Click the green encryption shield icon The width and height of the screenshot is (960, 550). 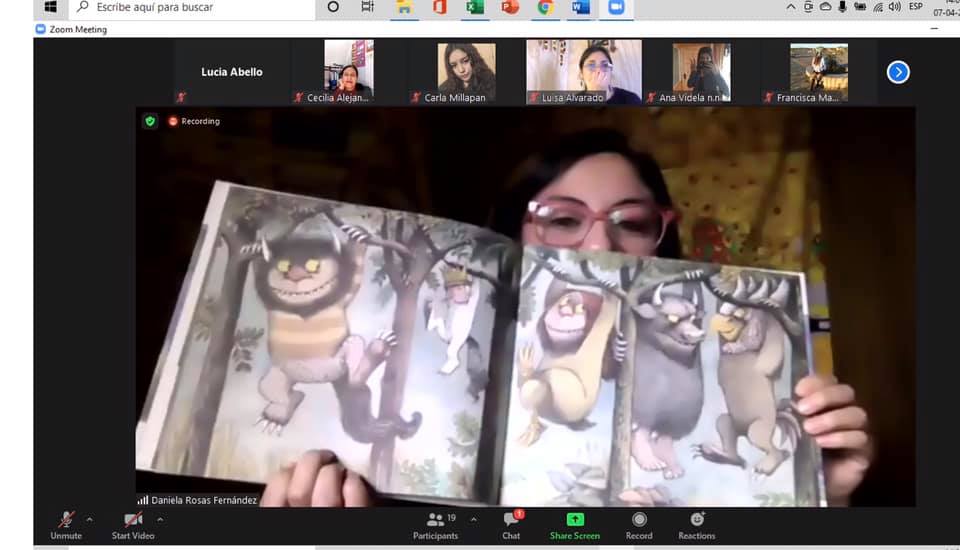[x=150, y=121]
